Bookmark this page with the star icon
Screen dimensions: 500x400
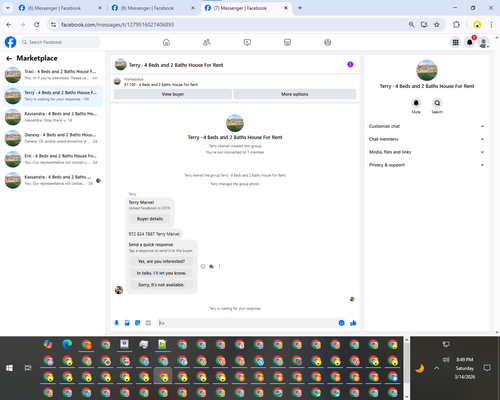coord(437,25)
